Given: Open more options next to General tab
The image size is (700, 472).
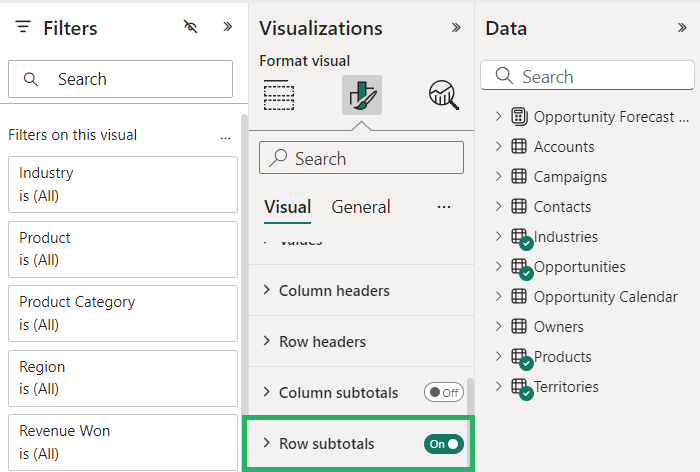Looking at the screenshot, I should point(444,207).
